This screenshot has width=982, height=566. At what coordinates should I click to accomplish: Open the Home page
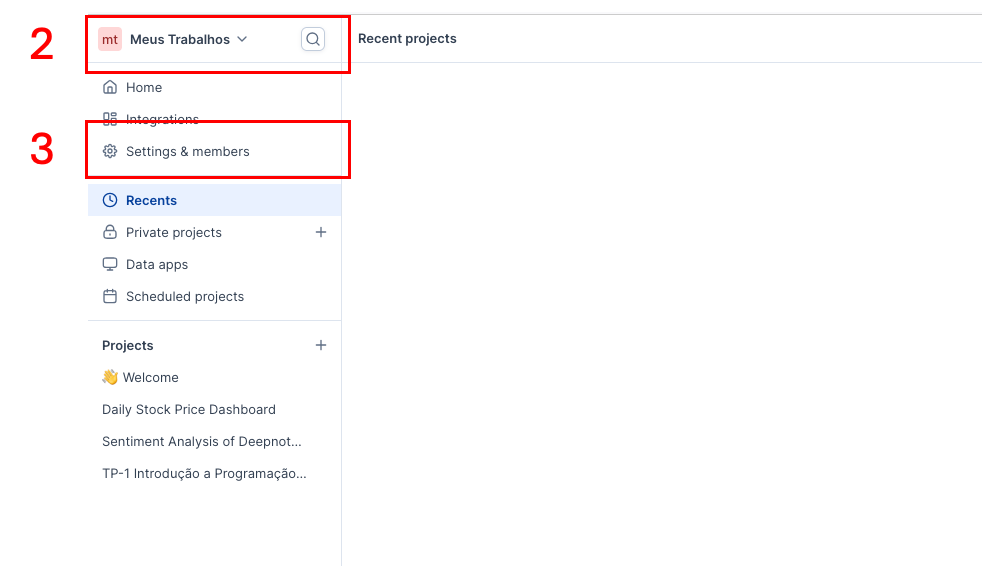[144, 87]
